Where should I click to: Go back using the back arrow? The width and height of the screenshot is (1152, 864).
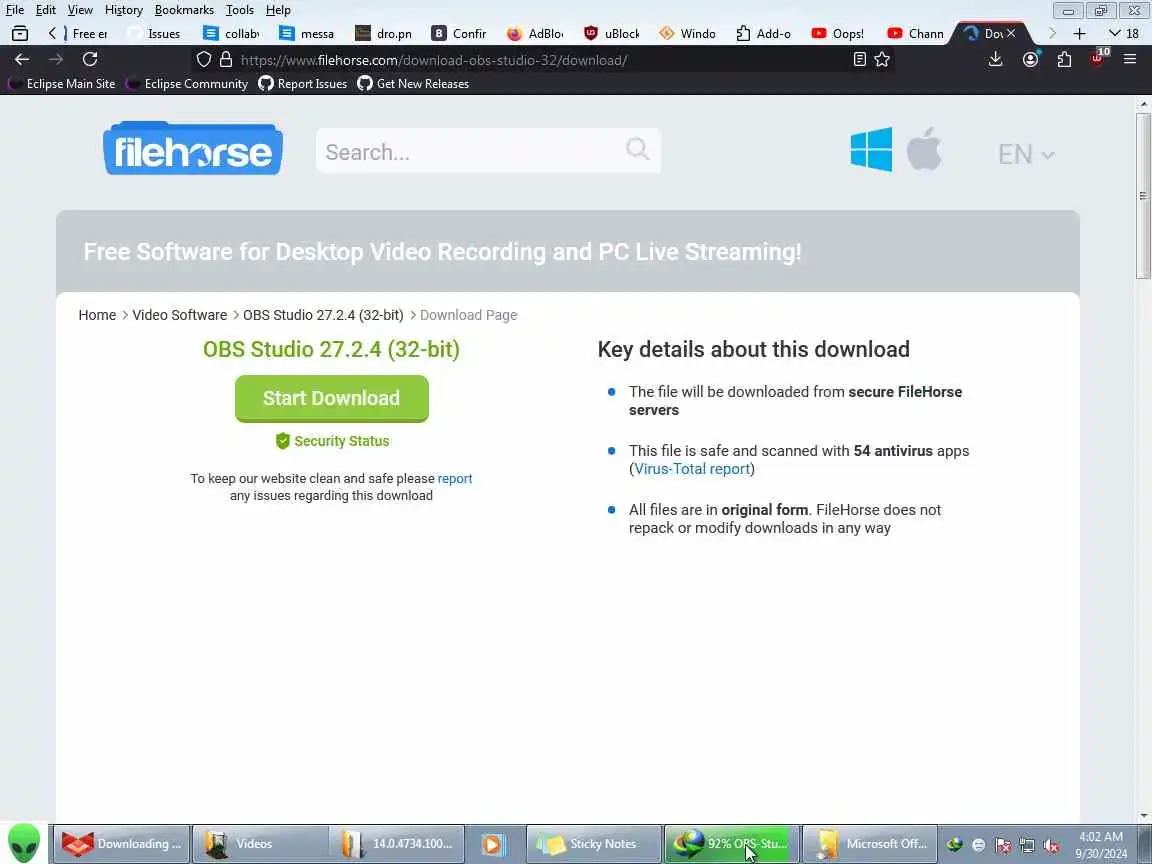22,60
